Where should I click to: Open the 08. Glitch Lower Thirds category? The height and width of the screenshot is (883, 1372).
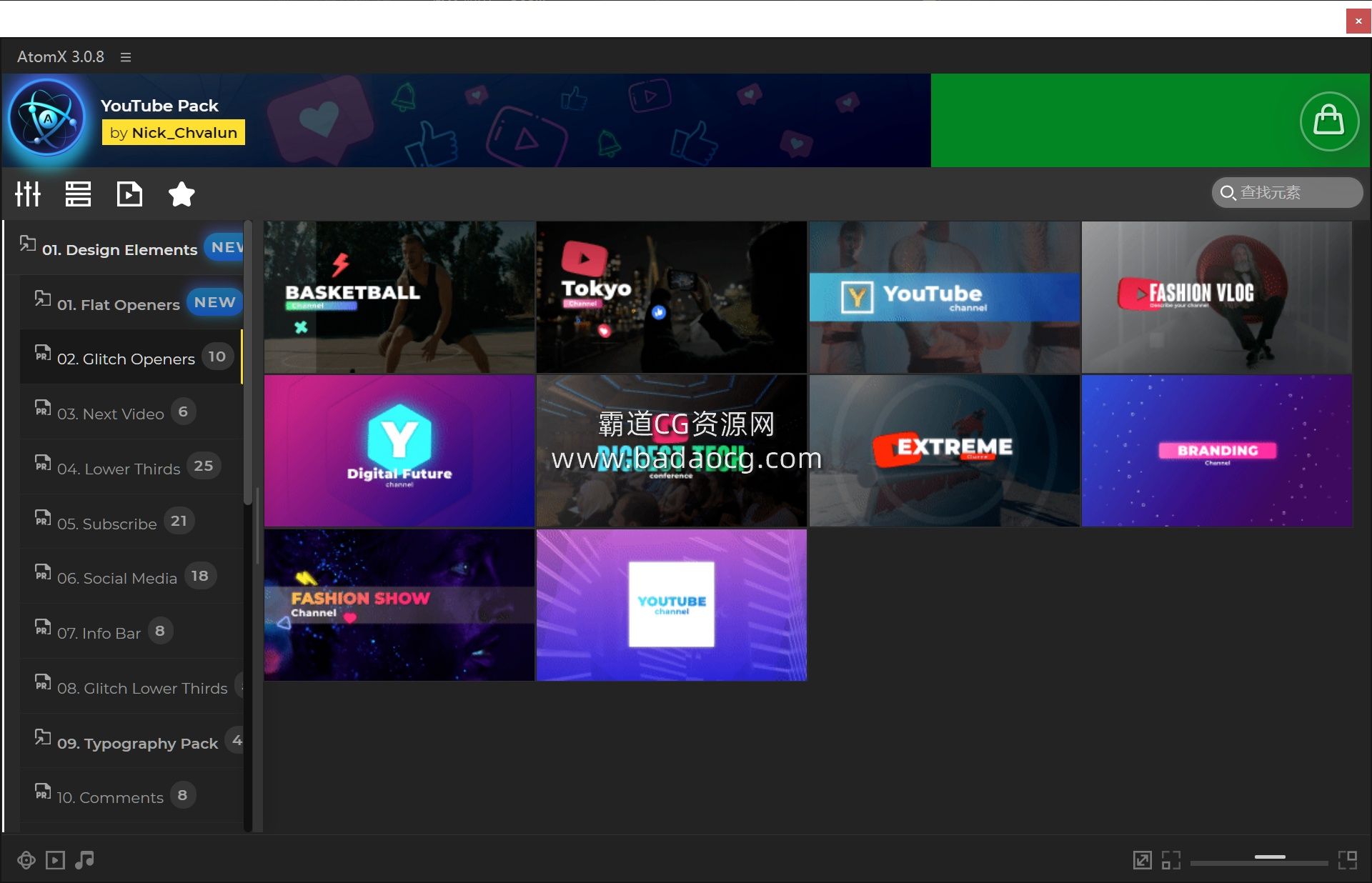pyautogui.click(x=131, y=687)
